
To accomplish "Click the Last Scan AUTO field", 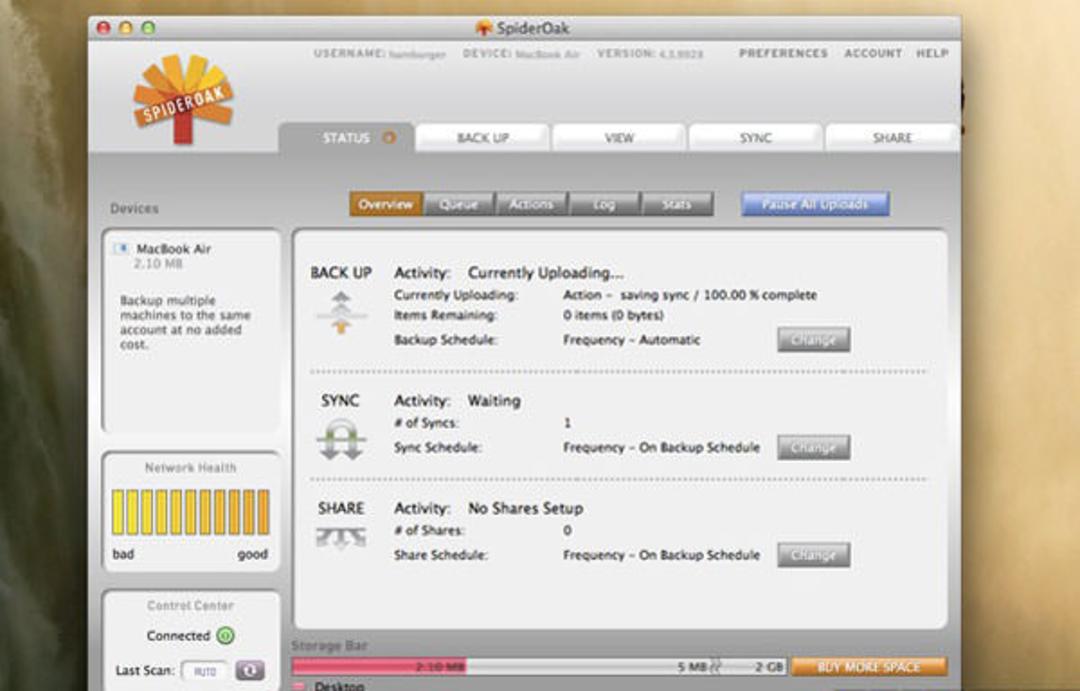I will 205,670.
